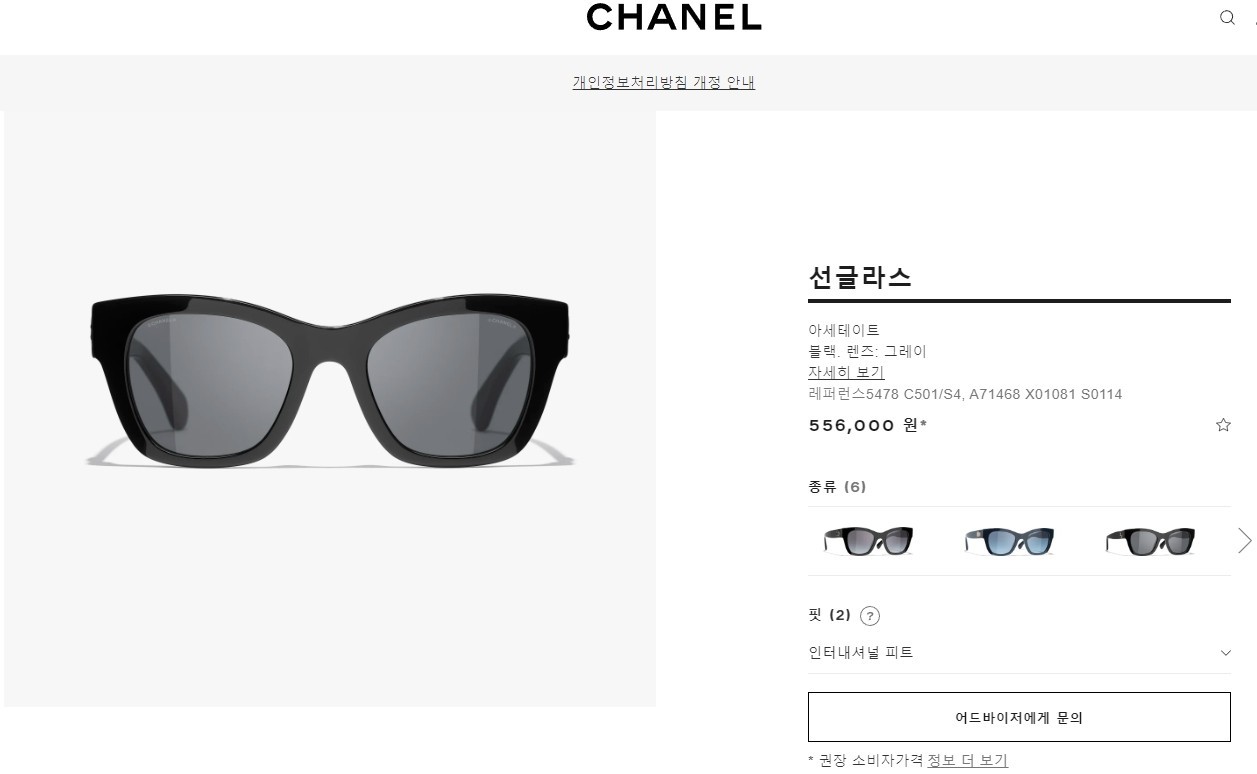Click the 종류 (6) variations label
The width and height of the screenshot is (1257, 774).
[837, 487]
